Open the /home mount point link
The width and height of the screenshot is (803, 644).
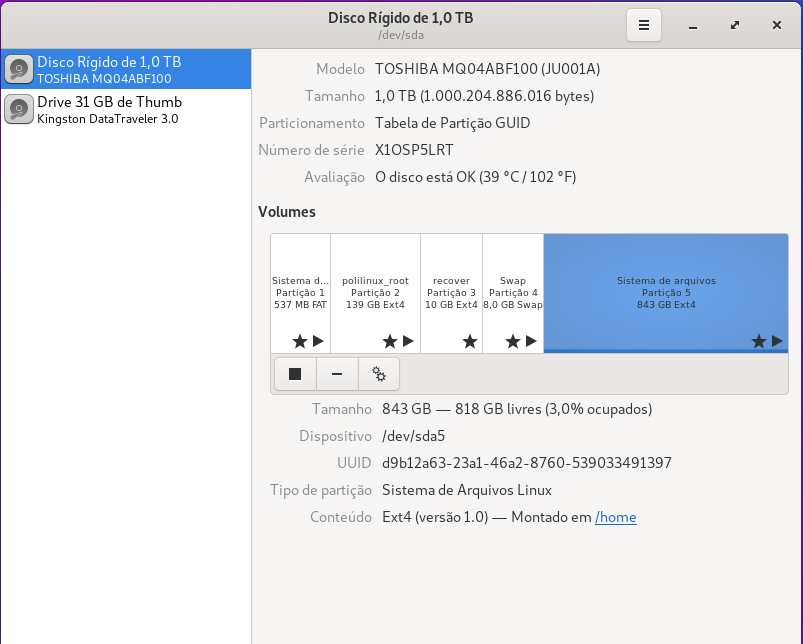pos(616,517)
